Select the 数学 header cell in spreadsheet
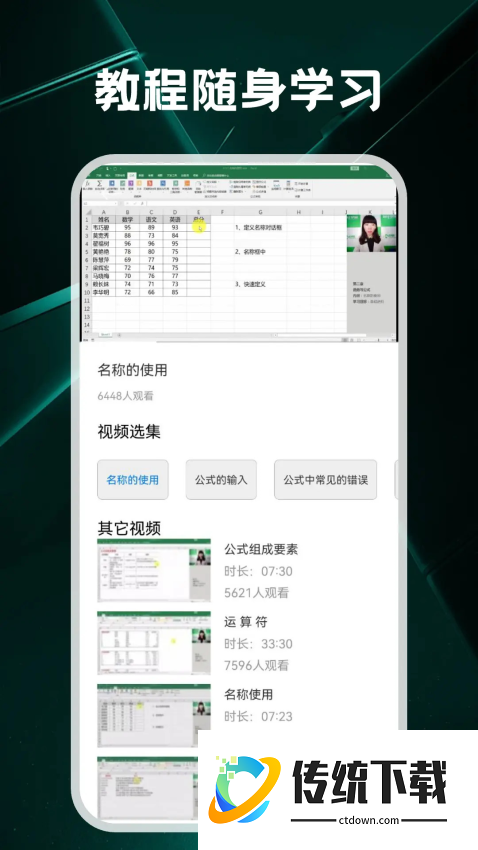 [127, 220]
